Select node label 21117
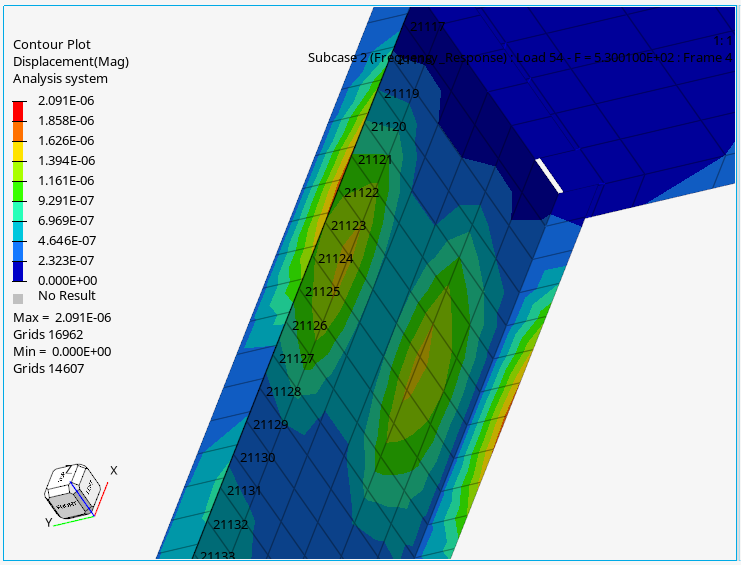This screenshot has width=741, height=565. click(x=427, y=27)
